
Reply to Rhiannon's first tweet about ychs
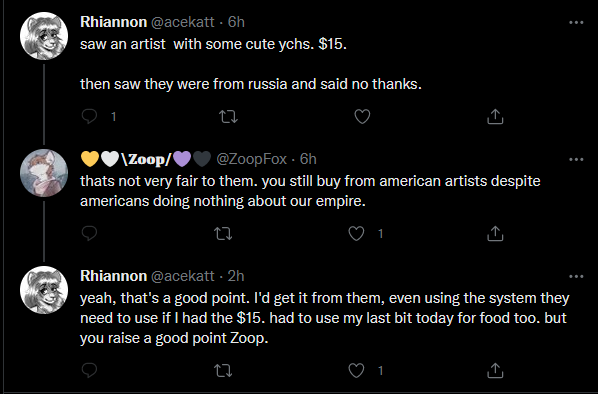(90, 116)
